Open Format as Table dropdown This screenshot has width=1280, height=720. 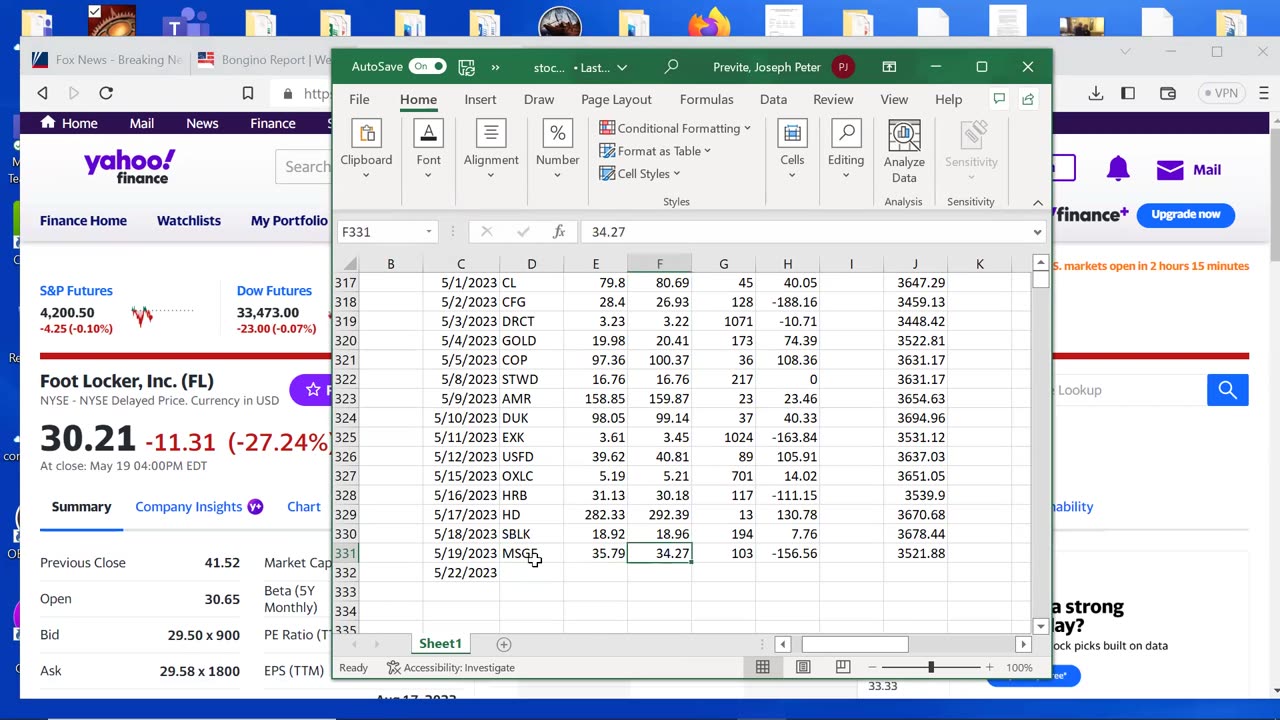pos(655,151)
